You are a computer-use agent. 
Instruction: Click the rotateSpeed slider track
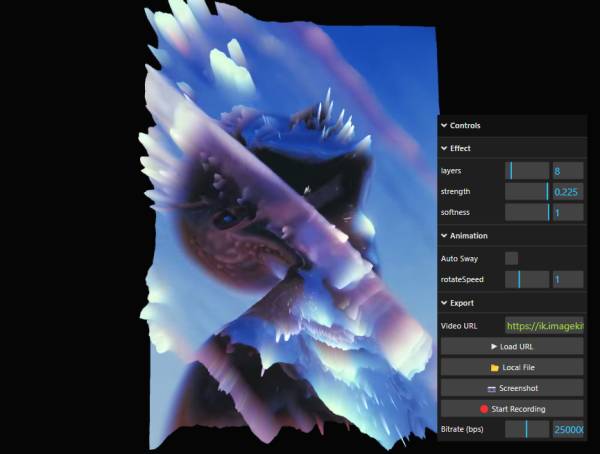(x=527, y=280)
